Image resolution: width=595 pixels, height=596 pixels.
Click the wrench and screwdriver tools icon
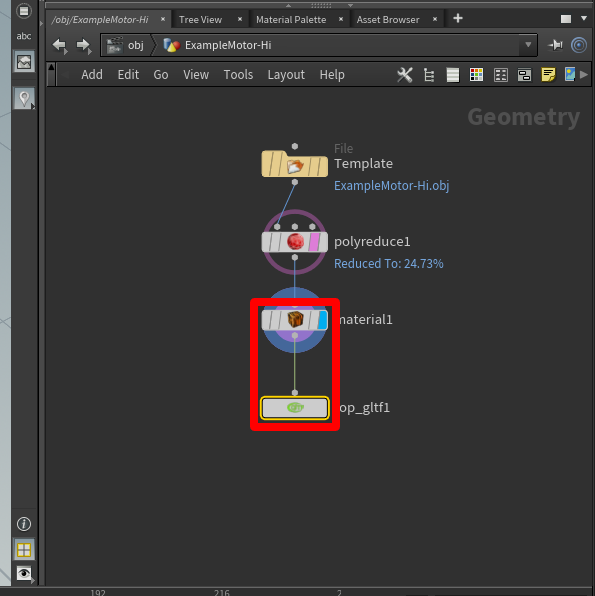(405, 75)
